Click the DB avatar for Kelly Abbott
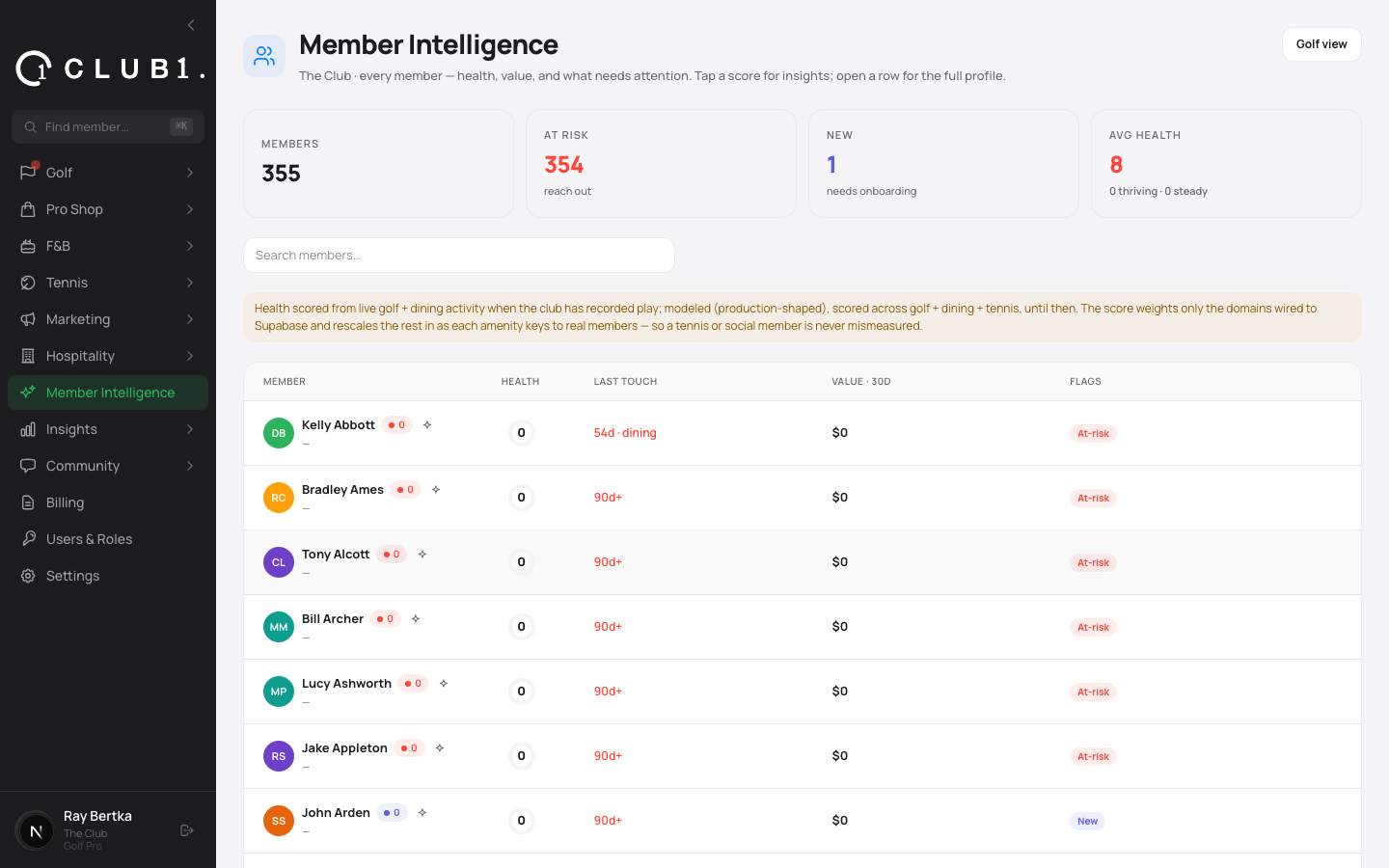The image size is (1389, 868). point(279,433)
